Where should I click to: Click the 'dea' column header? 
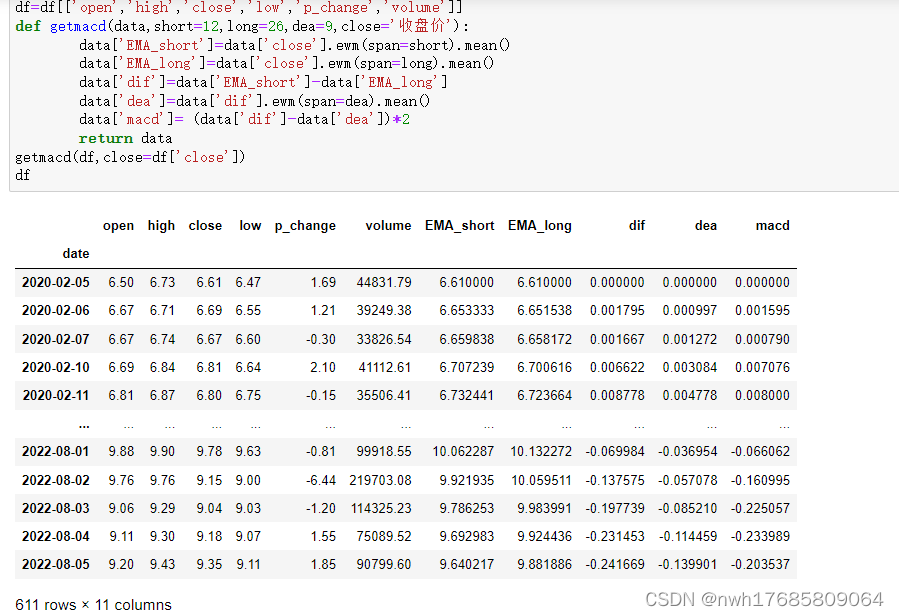click(x=706, y=225)
